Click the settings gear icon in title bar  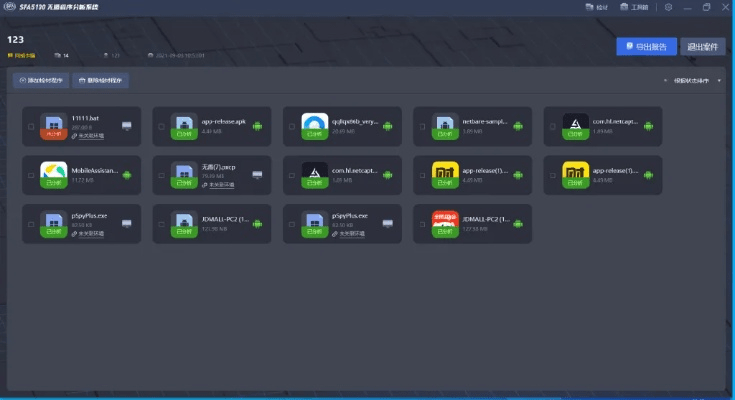pos(668,8)
